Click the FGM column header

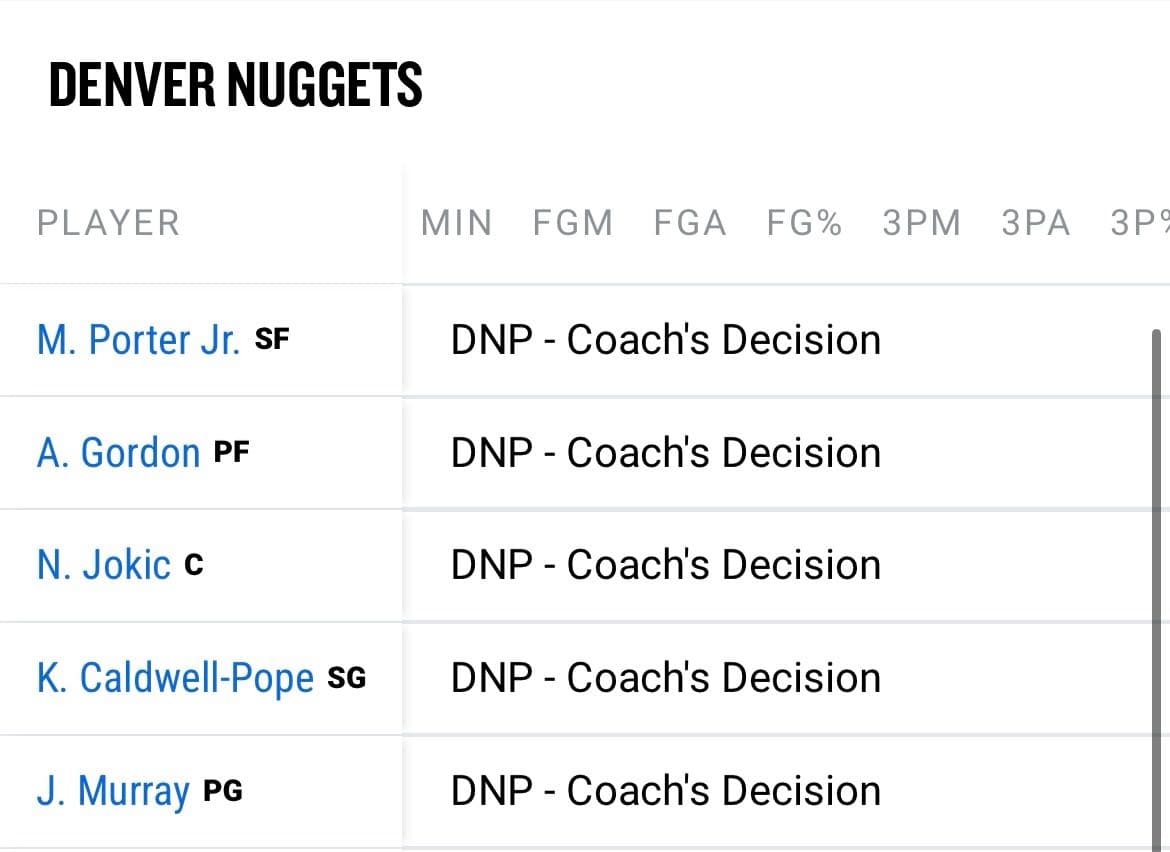pos(572,222)
